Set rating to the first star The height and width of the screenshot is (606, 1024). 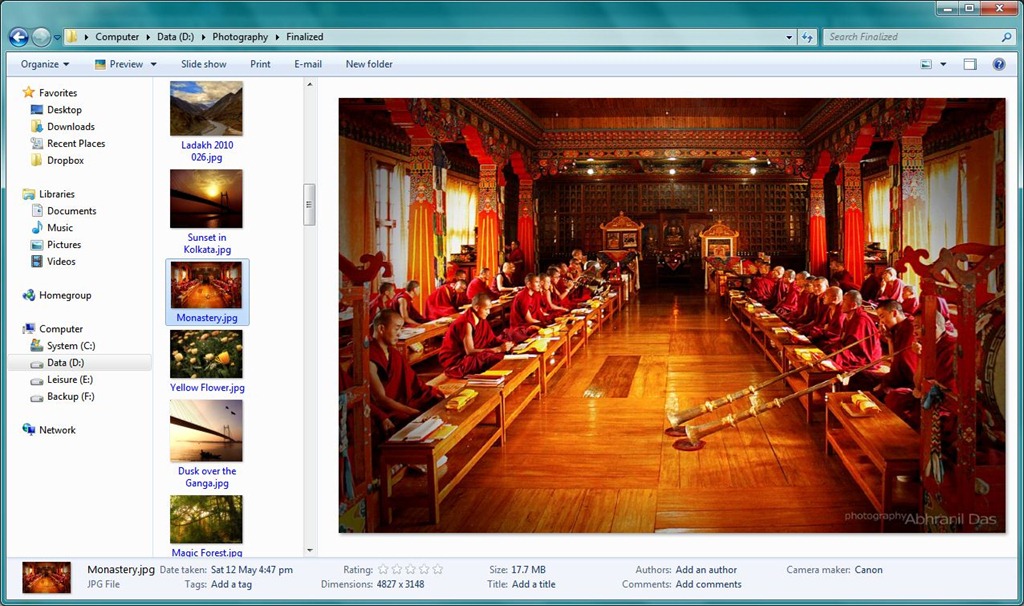tap(383, 570)
